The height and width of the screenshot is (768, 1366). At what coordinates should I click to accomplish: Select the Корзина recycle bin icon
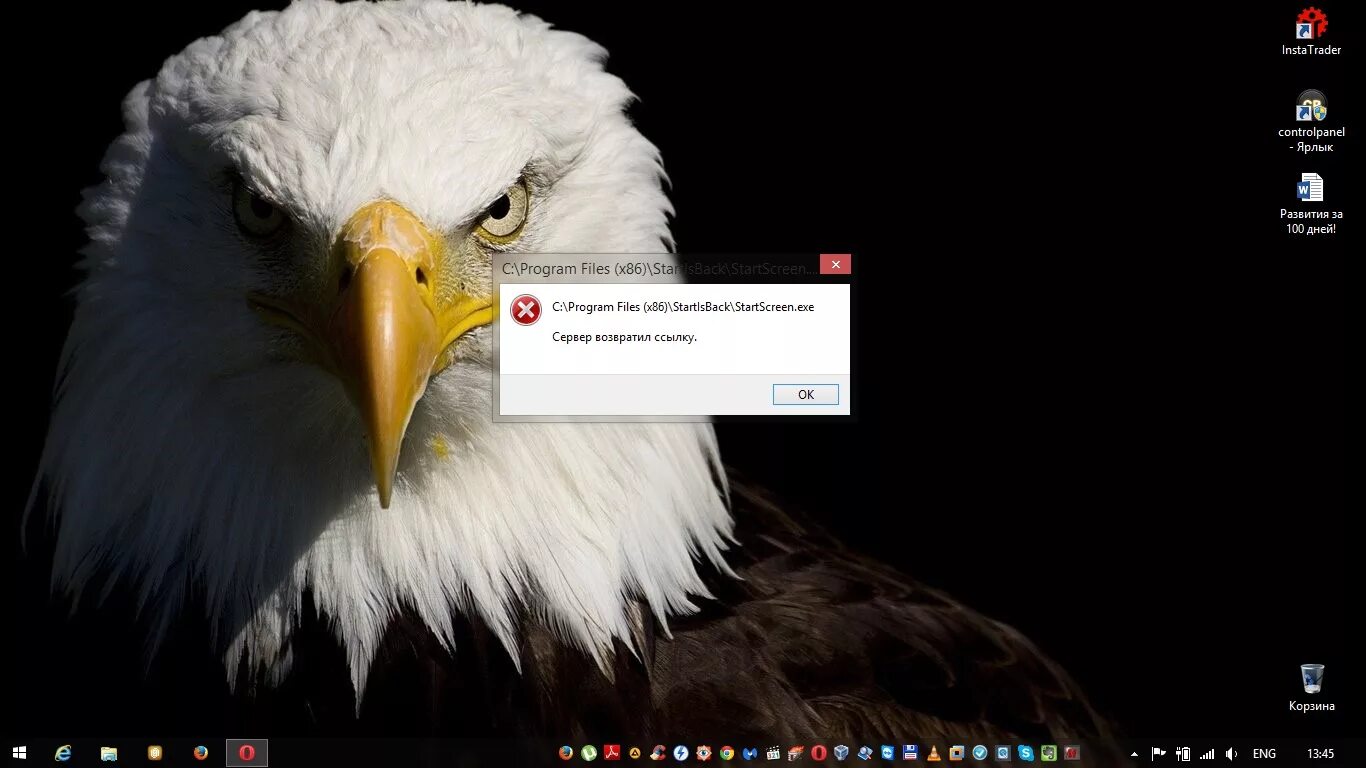click(1311, 688)
